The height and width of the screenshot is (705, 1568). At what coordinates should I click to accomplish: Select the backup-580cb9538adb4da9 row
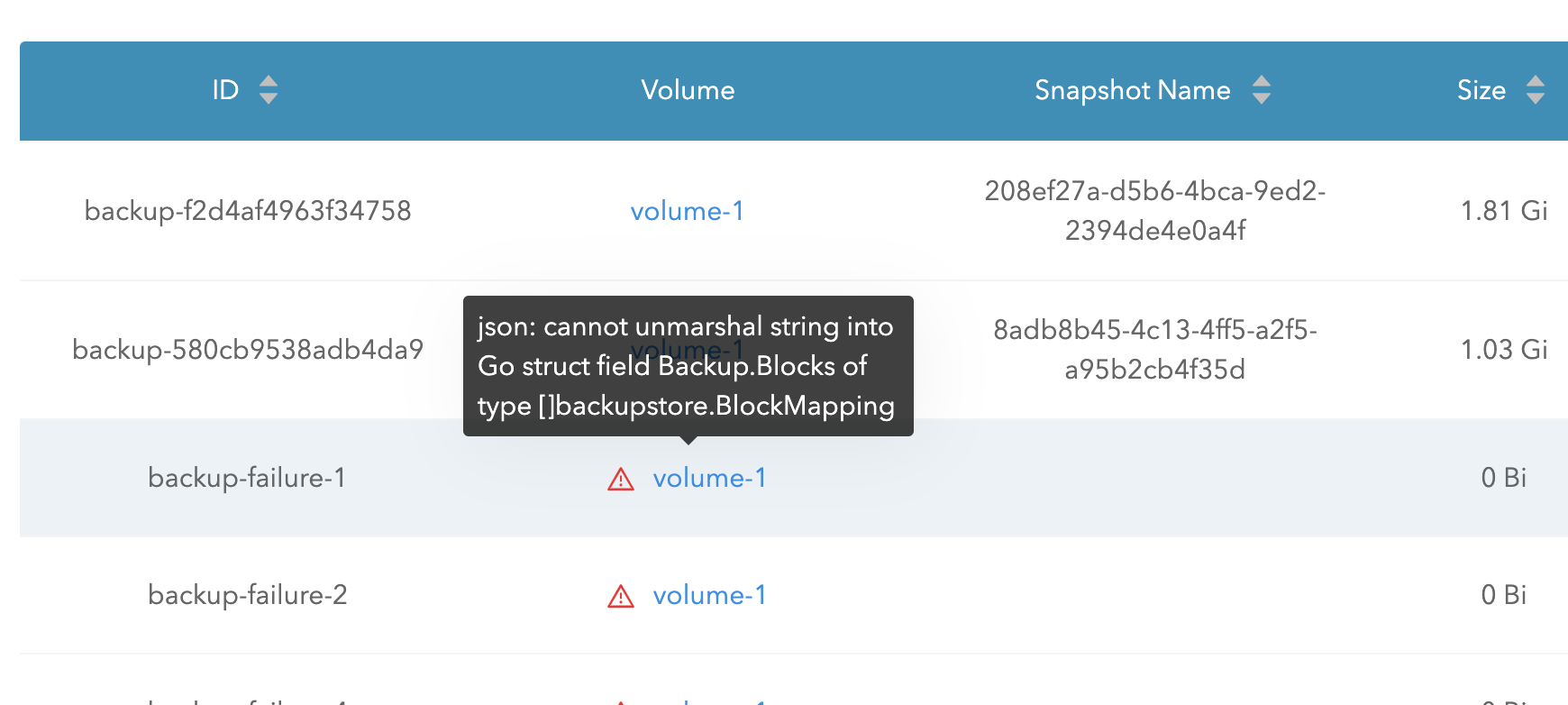(248, 349)
